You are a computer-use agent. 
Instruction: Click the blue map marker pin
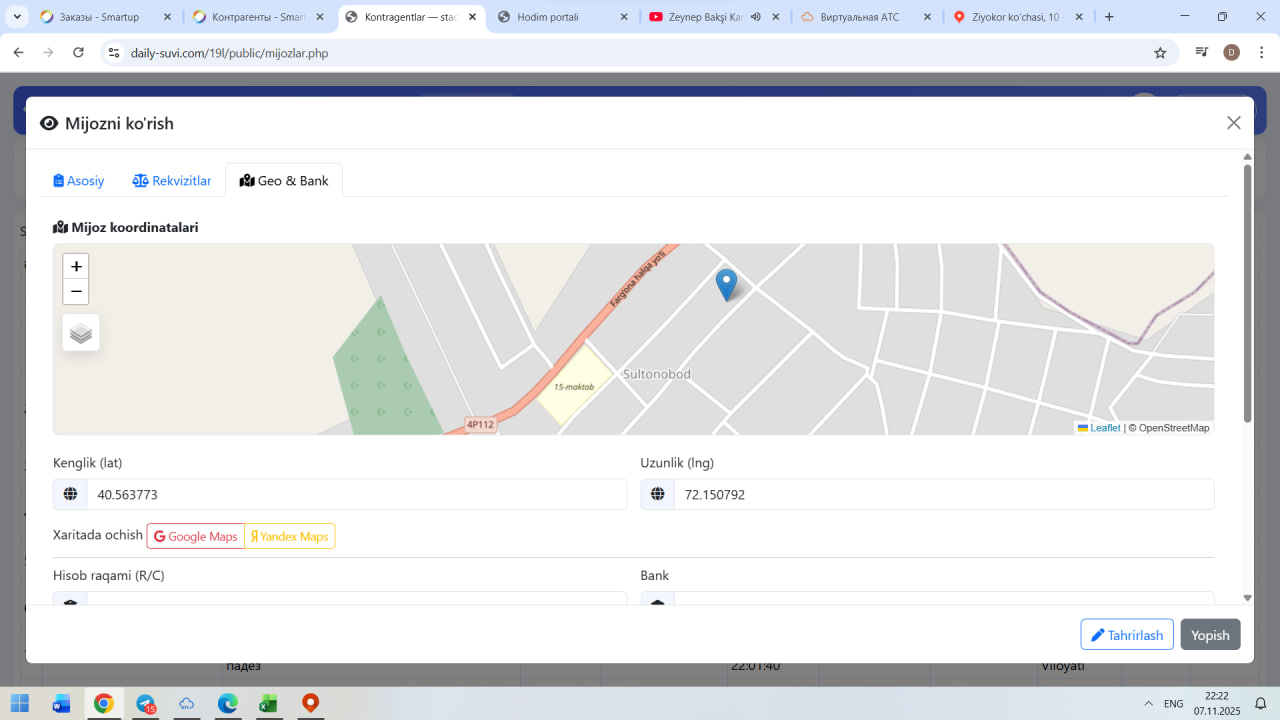[726, 285]
